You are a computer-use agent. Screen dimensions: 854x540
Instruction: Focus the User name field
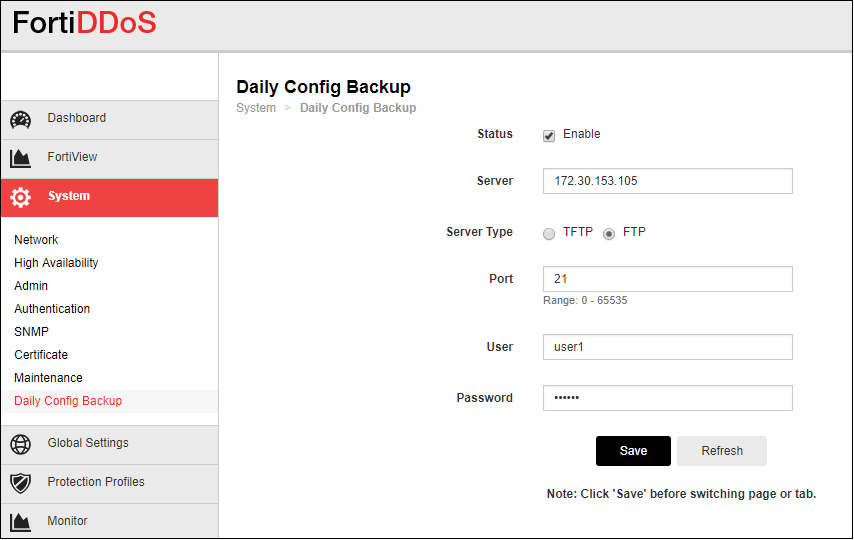[668, 347]
